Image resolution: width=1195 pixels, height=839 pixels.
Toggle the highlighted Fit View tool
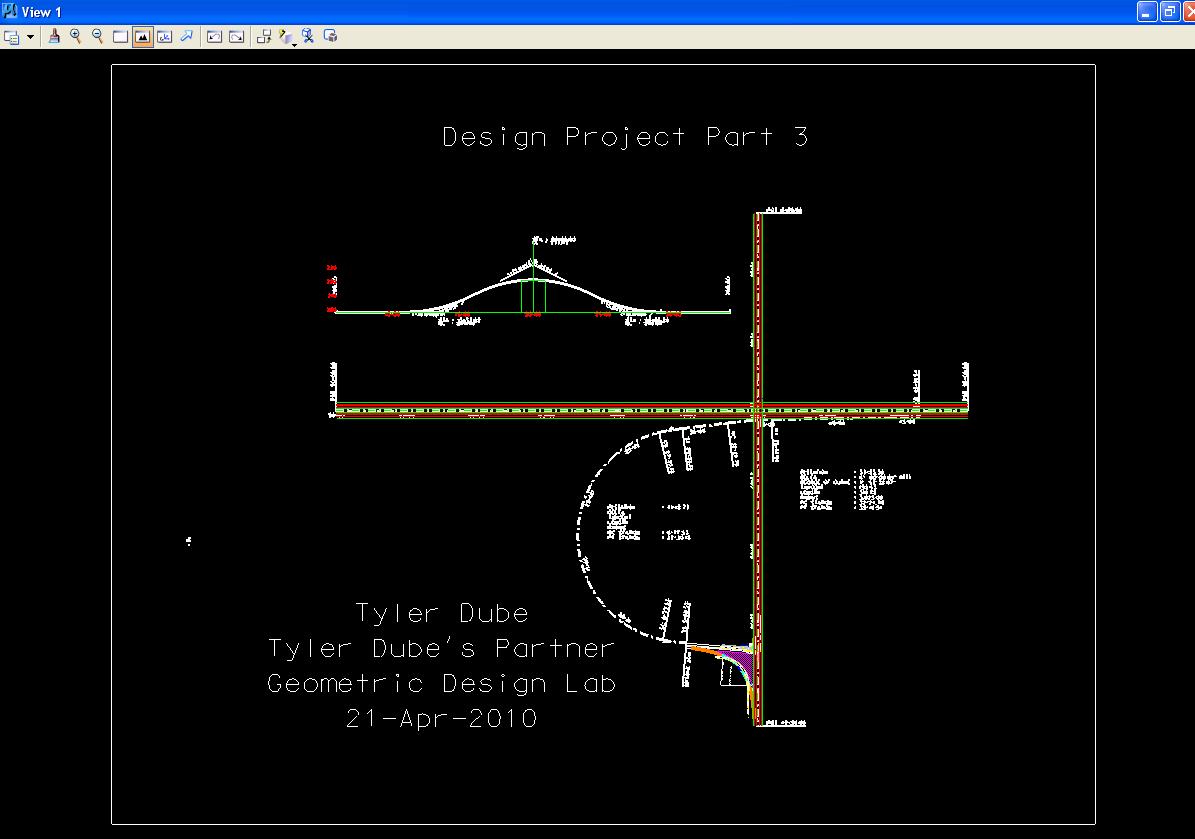pyautogui.click(x=142, y=37)
